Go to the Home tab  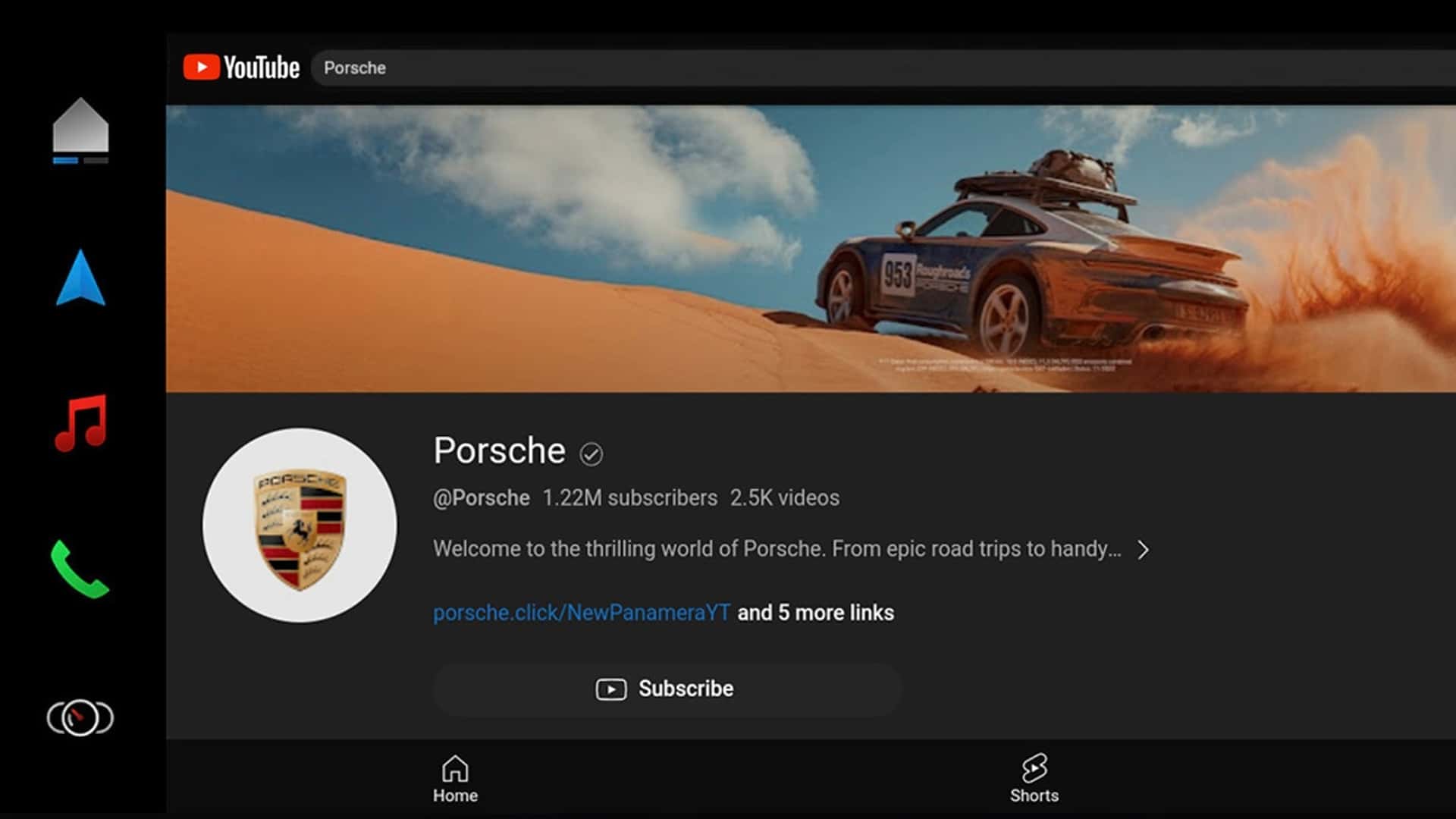[x=455, y=779]
